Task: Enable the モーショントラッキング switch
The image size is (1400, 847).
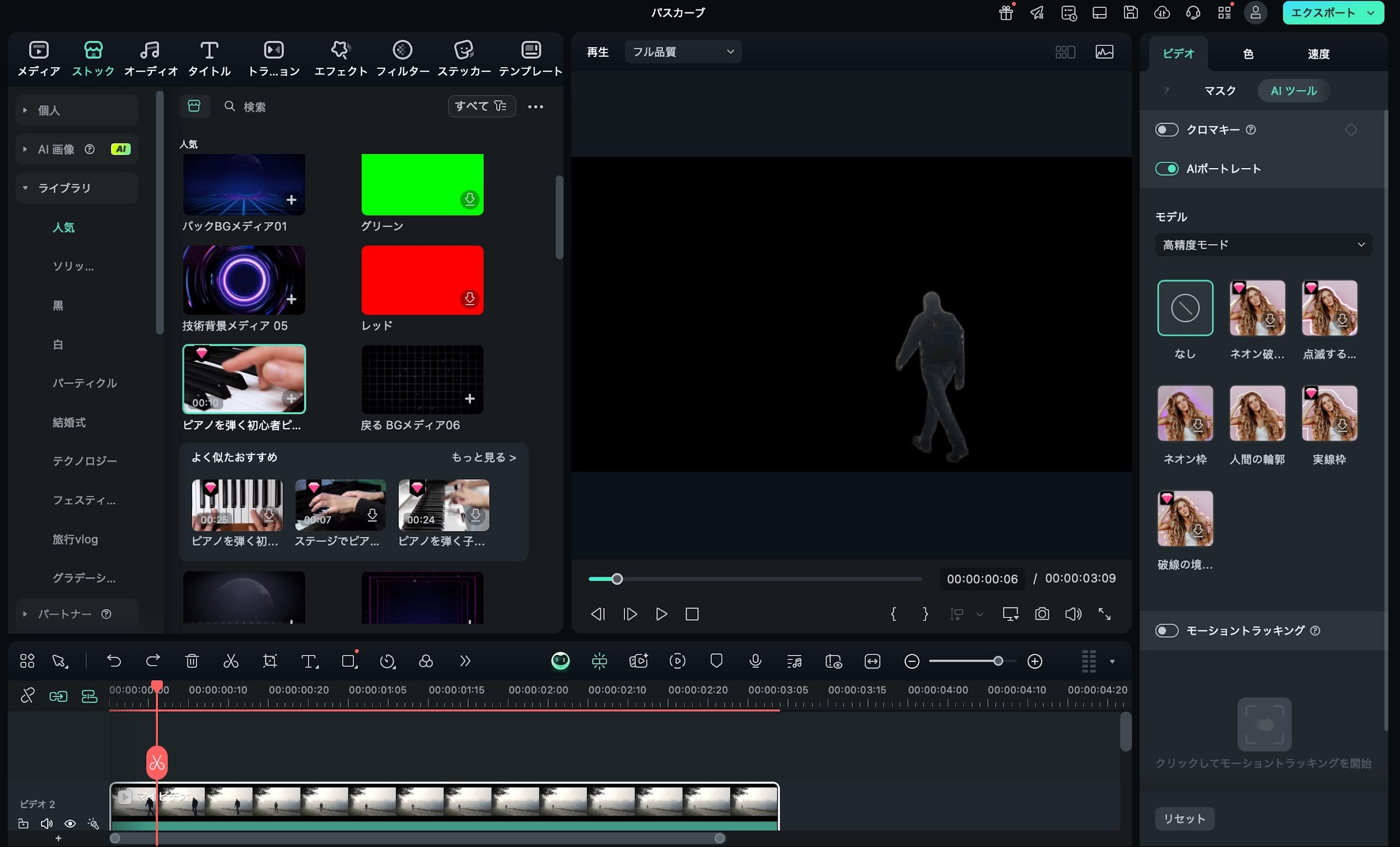Action: pos(1166,630)
